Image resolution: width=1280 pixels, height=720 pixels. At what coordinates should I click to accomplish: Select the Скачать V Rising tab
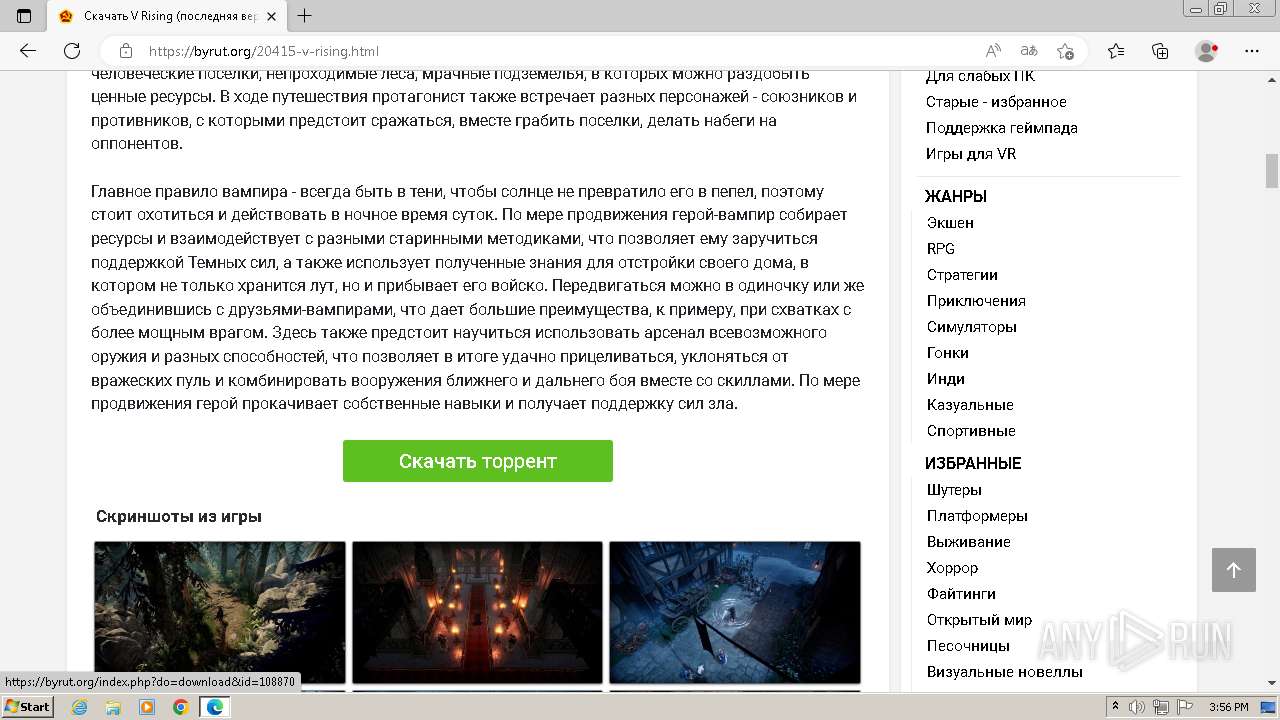(168, 16)
